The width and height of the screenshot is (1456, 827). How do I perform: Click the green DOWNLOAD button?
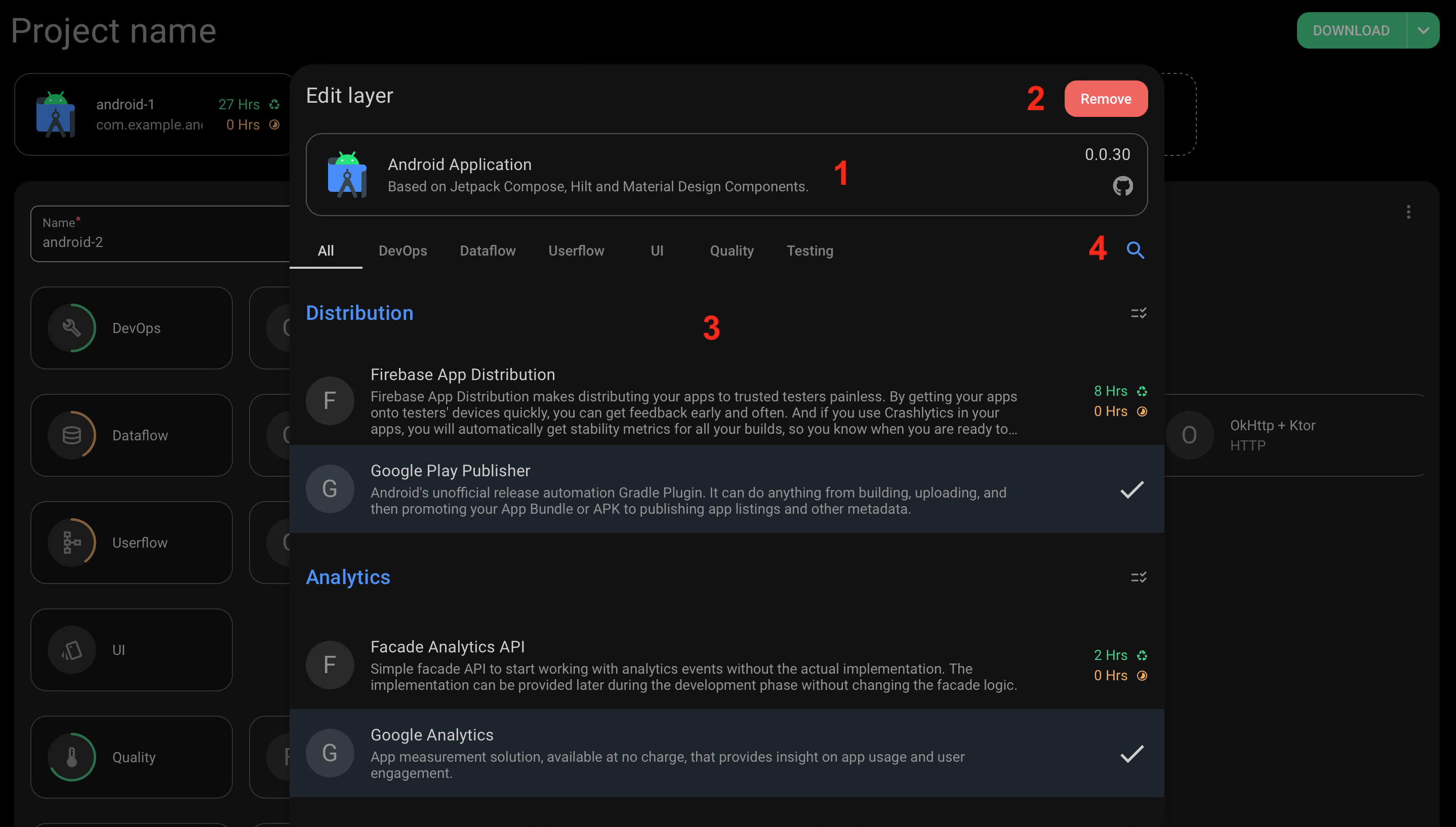(1351, 31)
